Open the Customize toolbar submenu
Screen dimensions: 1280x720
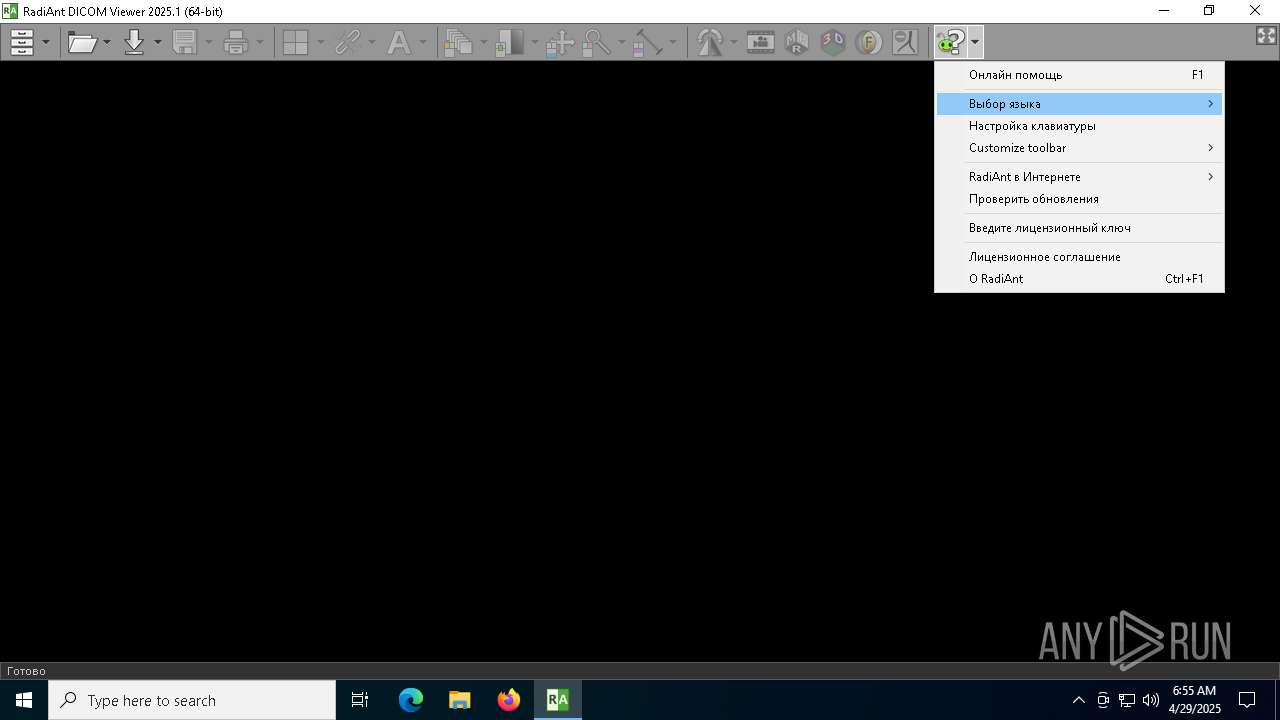(1079, 148)
